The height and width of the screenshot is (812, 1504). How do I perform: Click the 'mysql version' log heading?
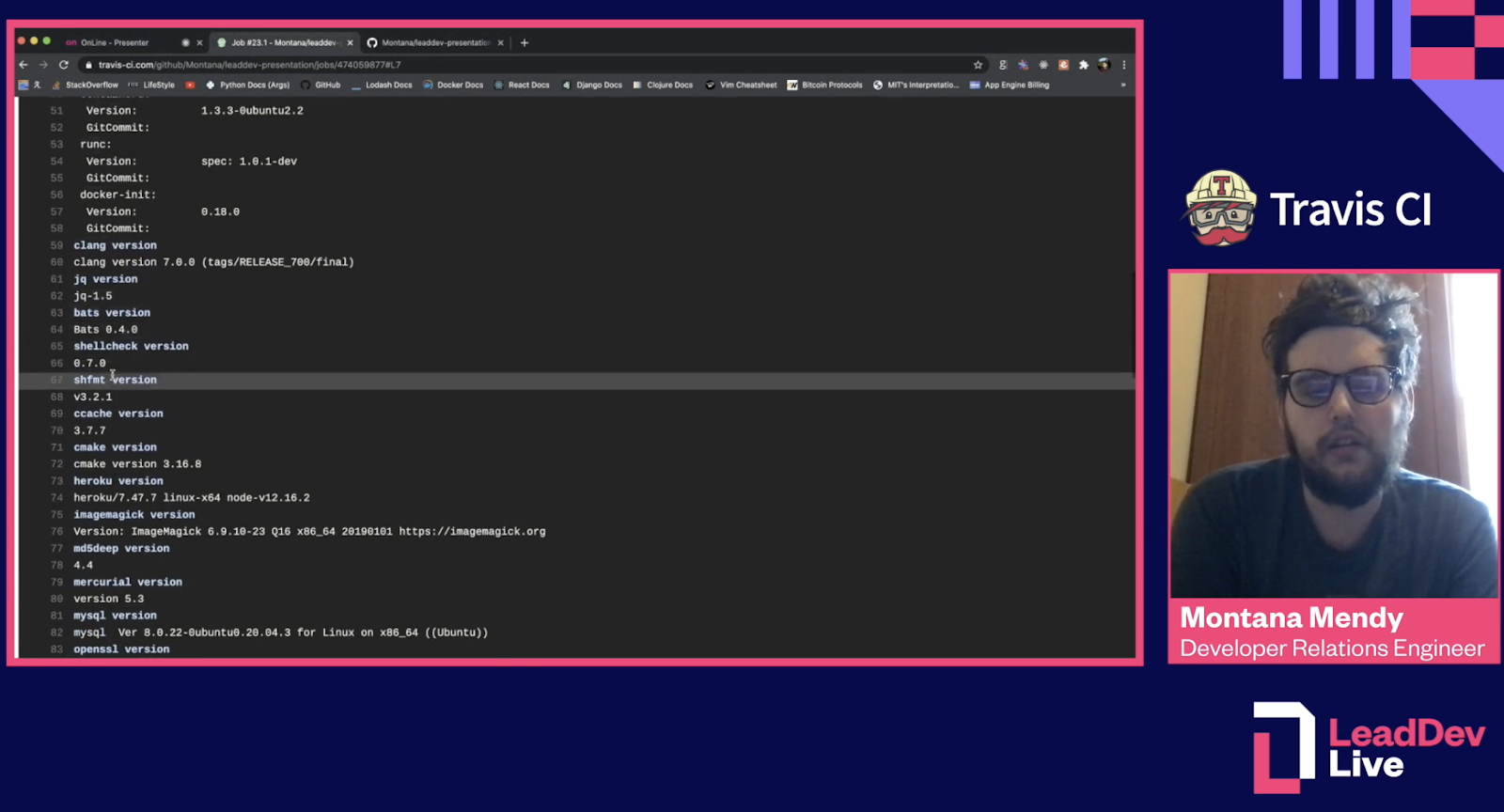click(116, 616)
